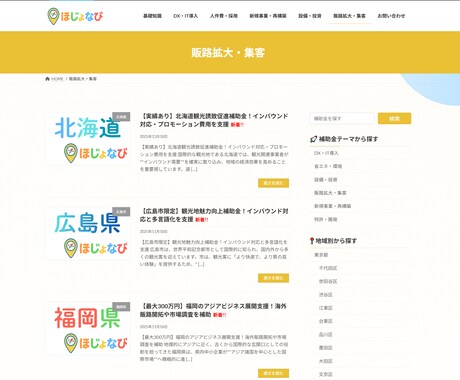This screenshot has height=380, width=460.
Task: Select 大田区 in the region list
Action: coord(326,361)
